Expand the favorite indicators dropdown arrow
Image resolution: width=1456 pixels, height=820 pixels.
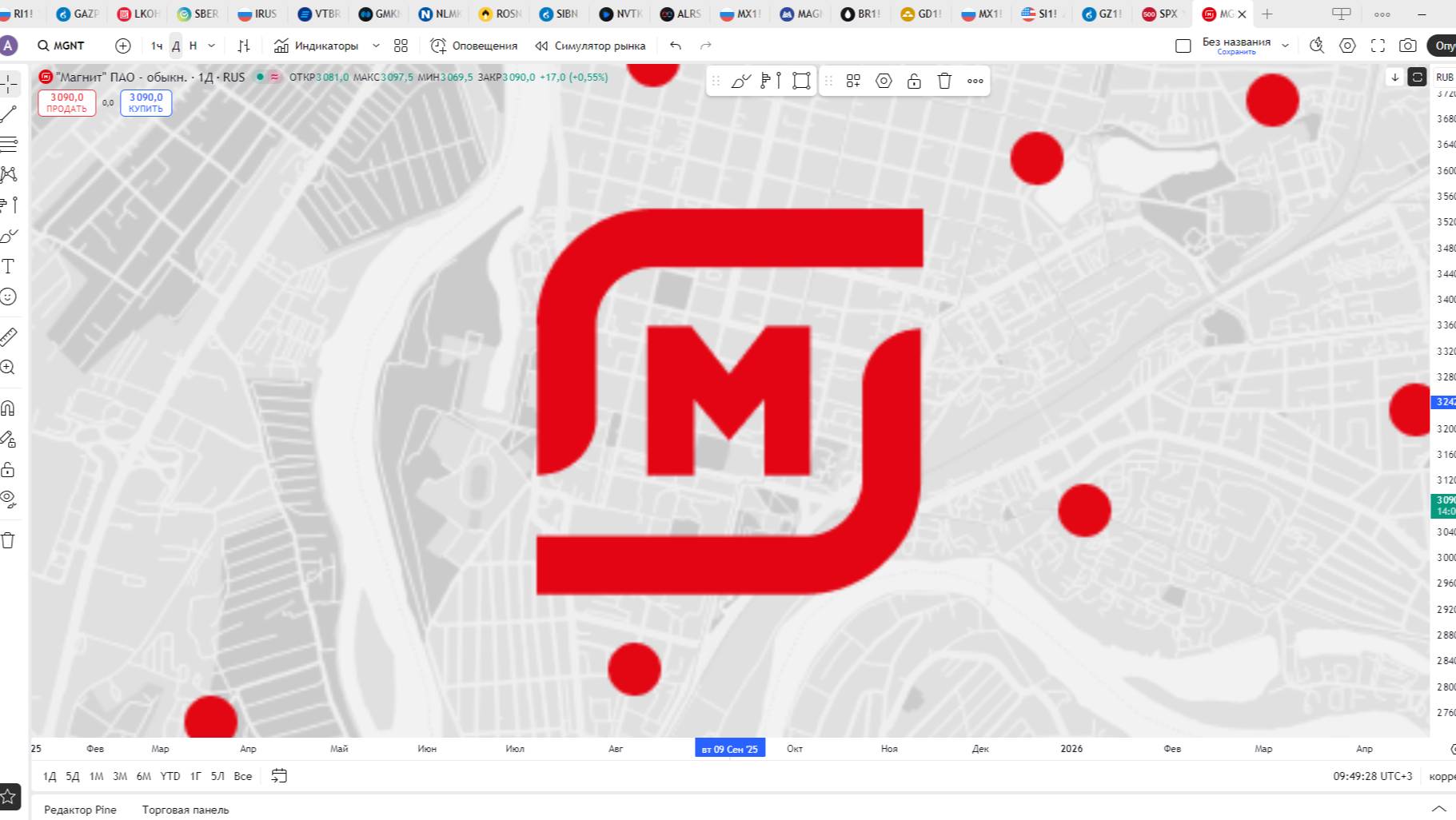[x=376, y=46]
